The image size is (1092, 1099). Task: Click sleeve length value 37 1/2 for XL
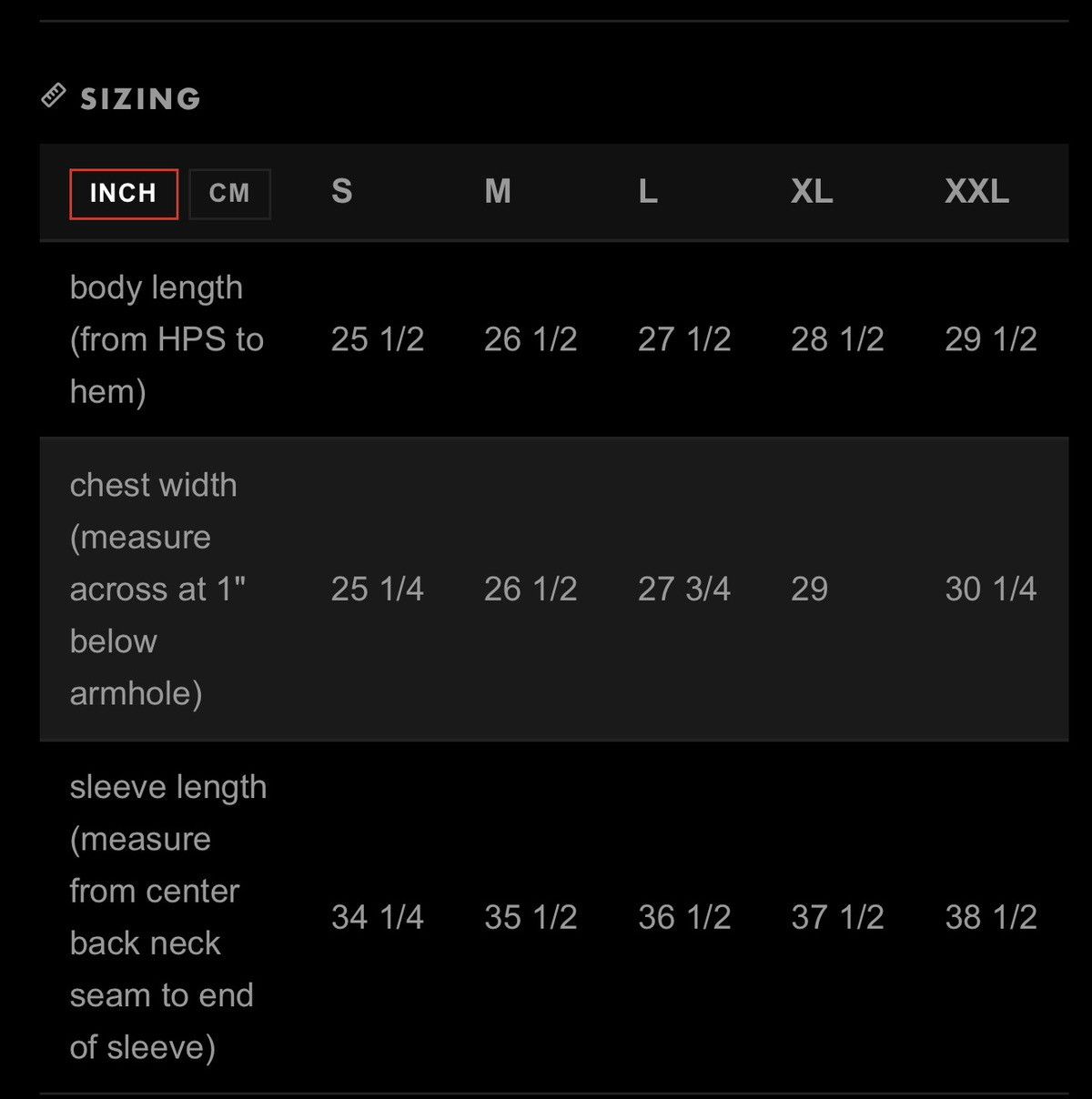coord(837,917)
